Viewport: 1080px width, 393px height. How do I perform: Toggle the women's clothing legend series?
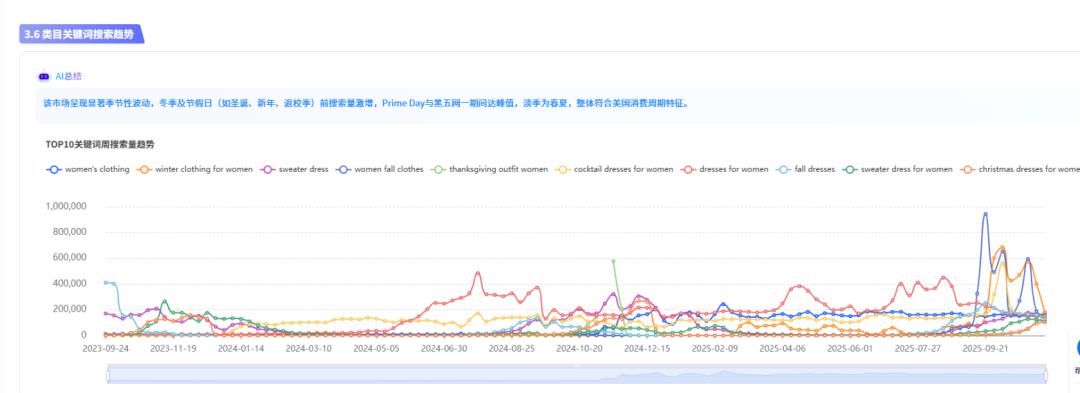click(x=87, y=169)
